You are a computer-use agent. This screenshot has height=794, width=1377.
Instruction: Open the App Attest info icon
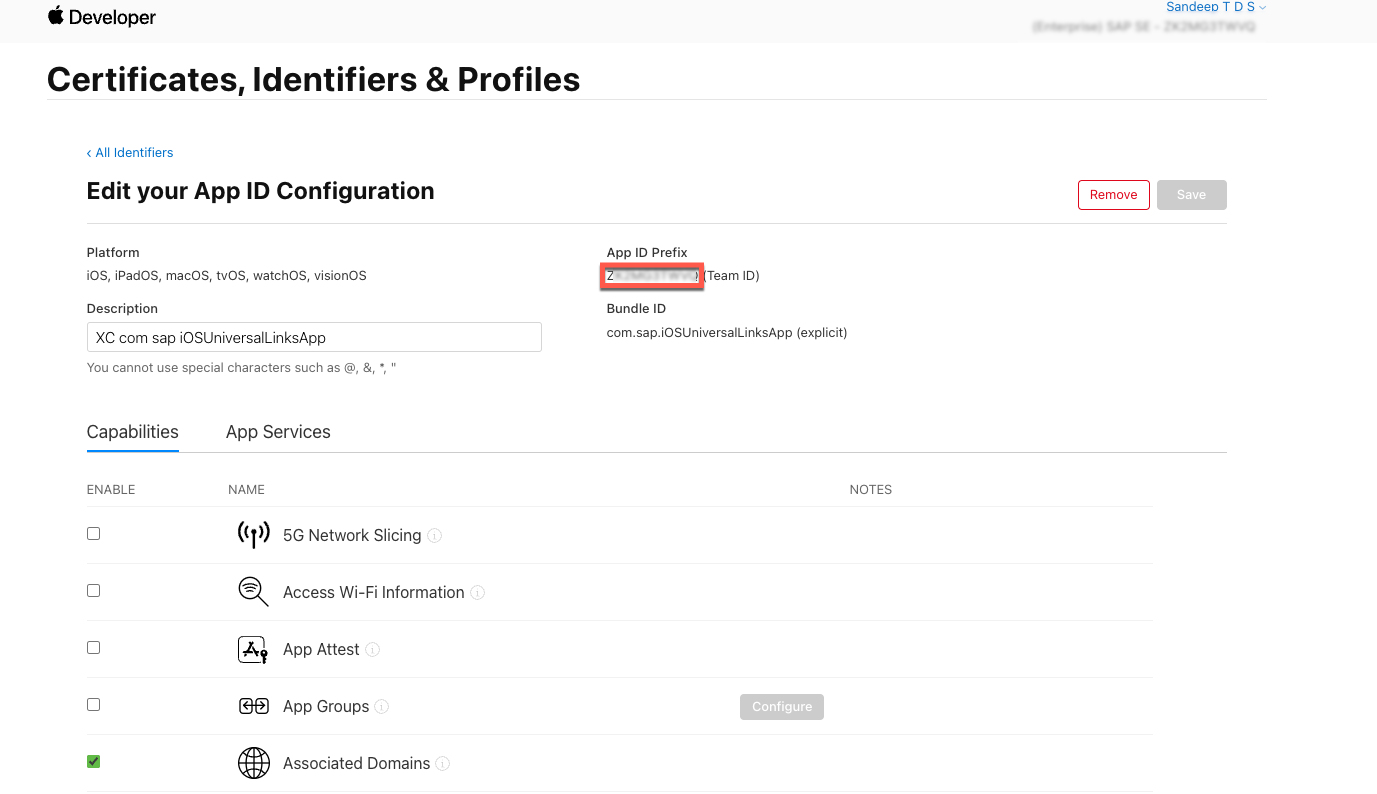coord(373,650)
